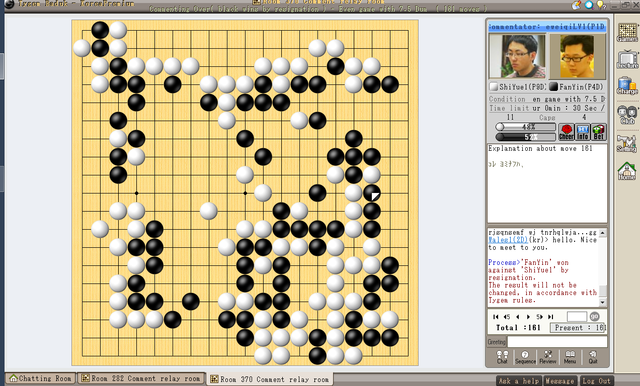Image resolution: width=640 pixels, height=386 pixels.
Task: Go to Home via house icon
Action: coord(627,171)
